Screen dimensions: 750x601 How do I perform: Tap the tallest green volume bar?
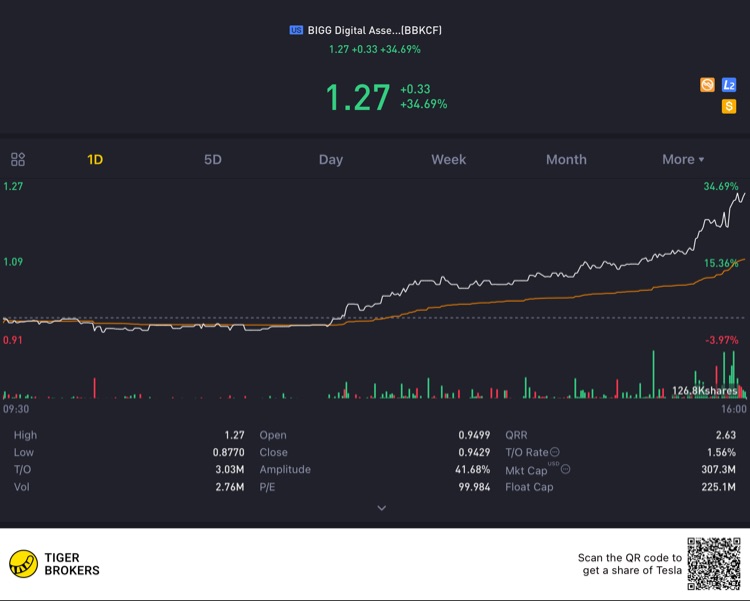coord(653,374)
